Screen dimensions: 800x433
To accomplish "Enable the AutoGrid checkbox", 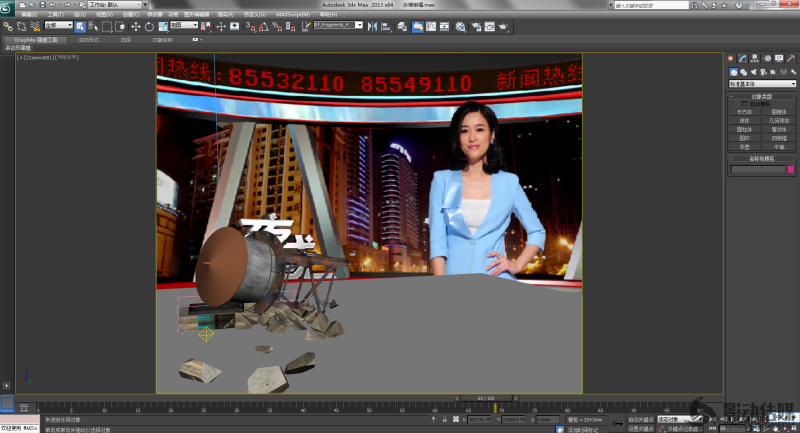I will (747, 104).
